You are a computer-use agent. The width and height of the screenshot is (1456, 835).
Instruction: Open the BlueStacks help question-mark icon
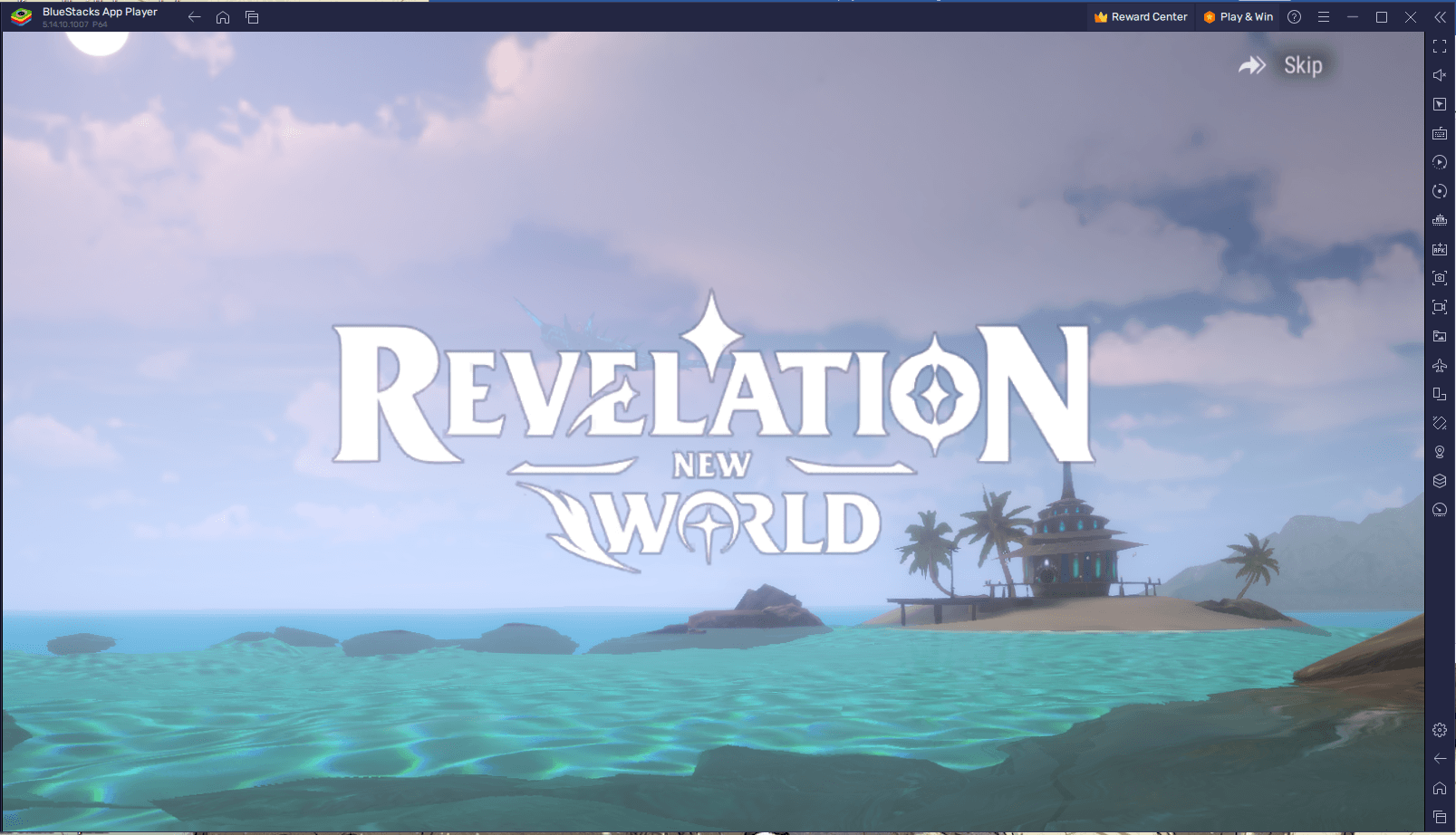pyautogui.click(x=1294, y=17)
